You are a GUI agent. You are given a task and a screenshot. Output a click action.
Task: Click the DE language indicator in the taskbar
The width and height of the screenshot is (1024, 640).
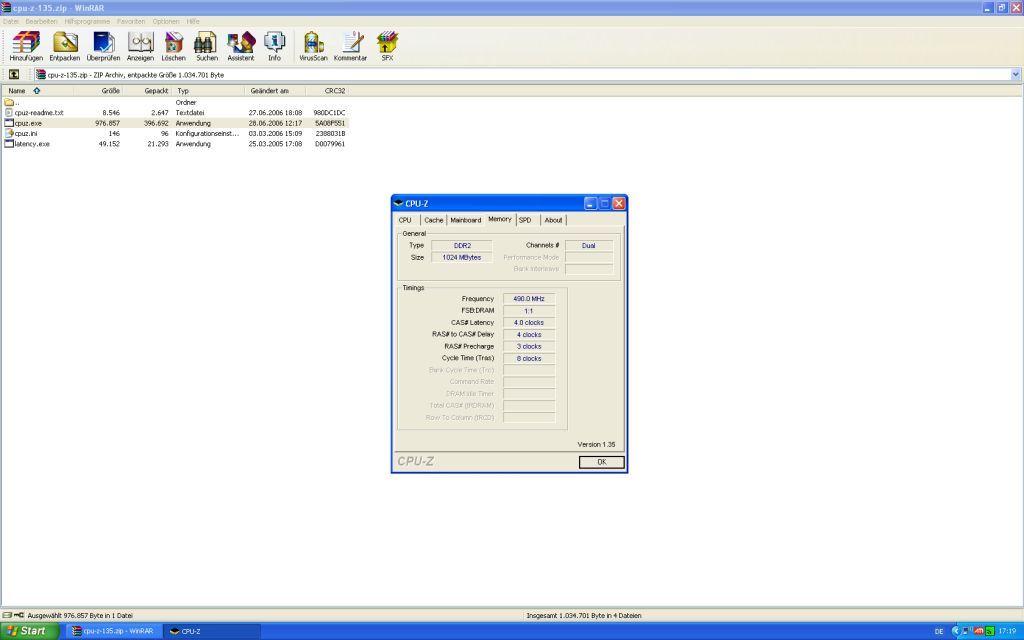[939, 632]
